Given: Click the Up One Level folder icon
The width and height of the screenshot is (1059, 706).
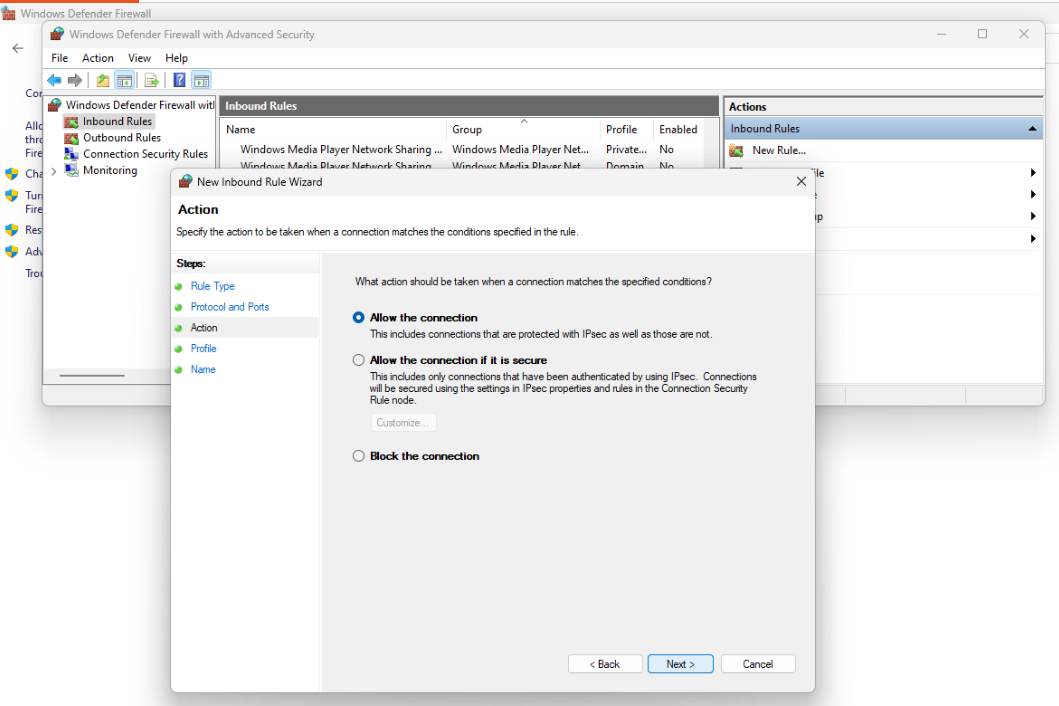Looking at the screenshot, I should point(103,80).
